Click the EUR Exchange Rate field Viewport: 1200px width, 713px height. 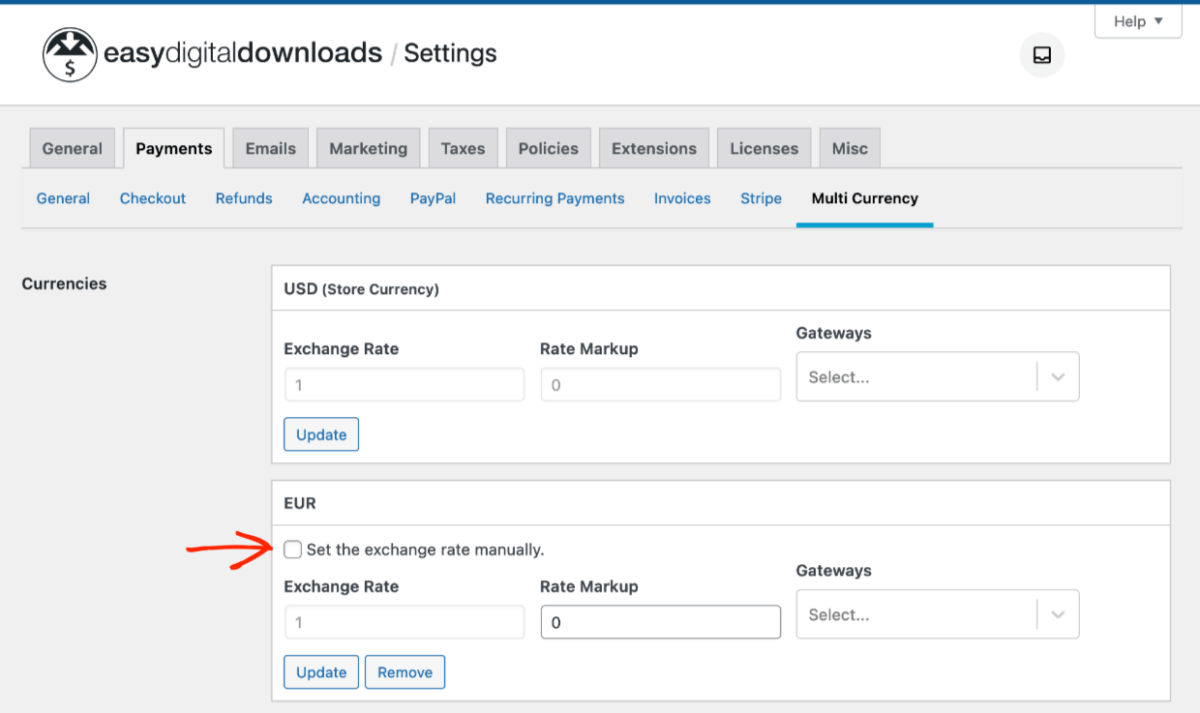(x=404, y=621)
